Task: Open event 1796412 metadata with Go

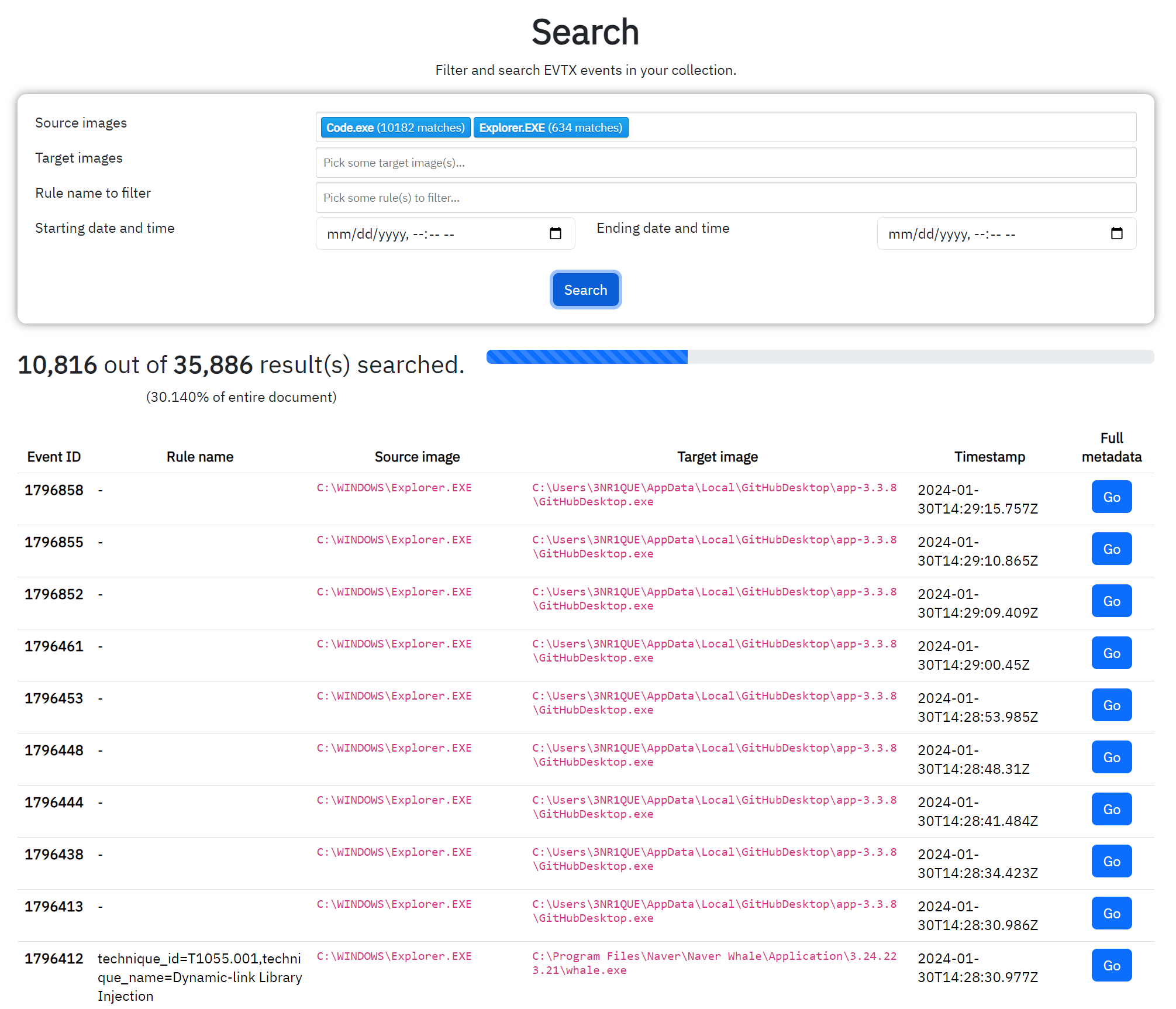Action: (1111, 965)
